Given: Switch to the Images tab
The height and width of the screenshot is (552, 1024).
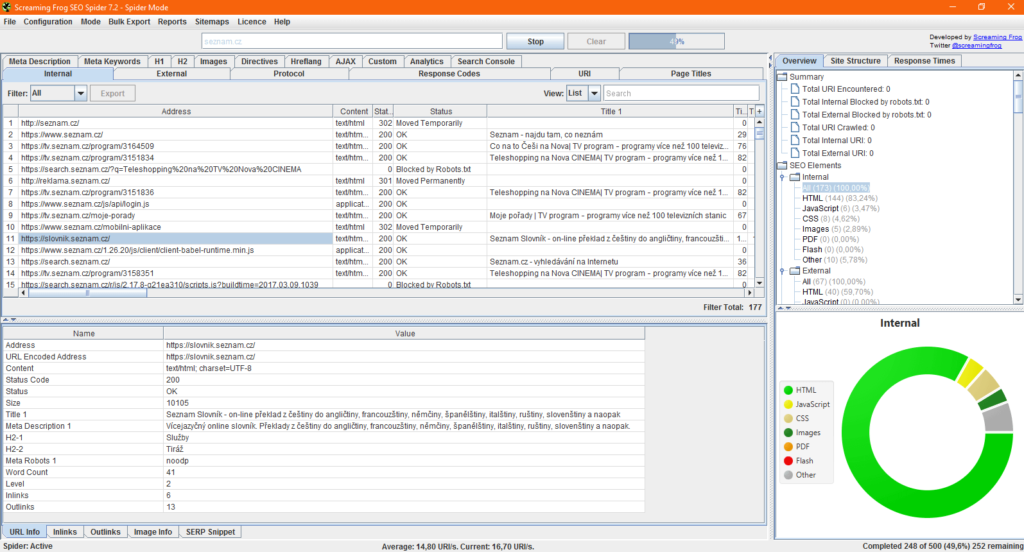Looking at the screenshot, I should pyautogui.click(x=214, y=61).
